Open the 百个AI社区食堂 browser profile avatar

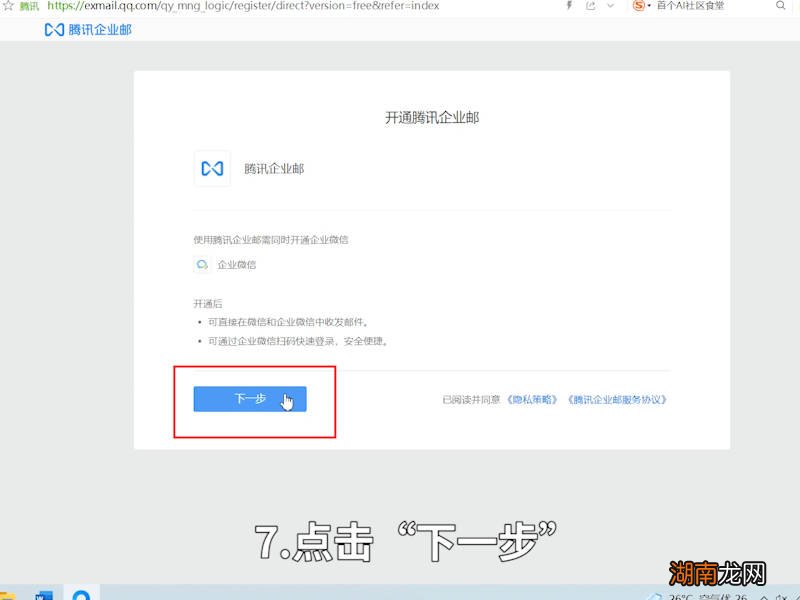tap(639, 6)
